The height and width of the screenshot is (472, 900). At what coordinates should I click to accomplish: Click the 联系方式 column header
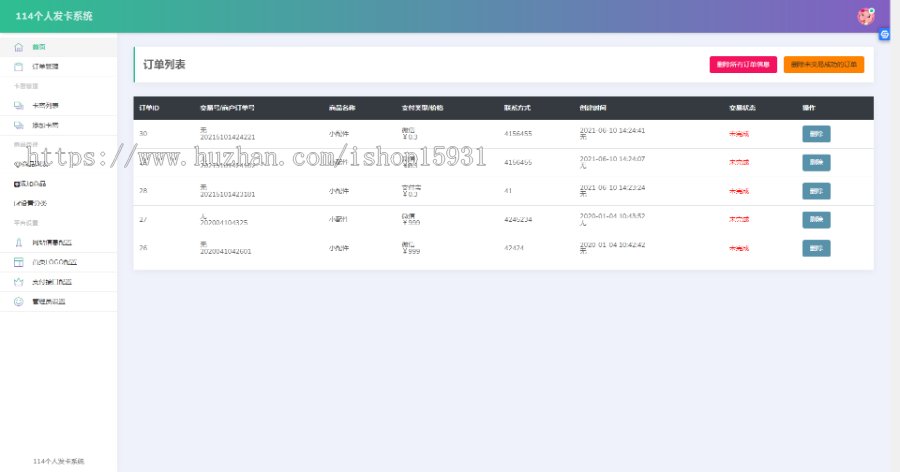(x=517, y=108)
